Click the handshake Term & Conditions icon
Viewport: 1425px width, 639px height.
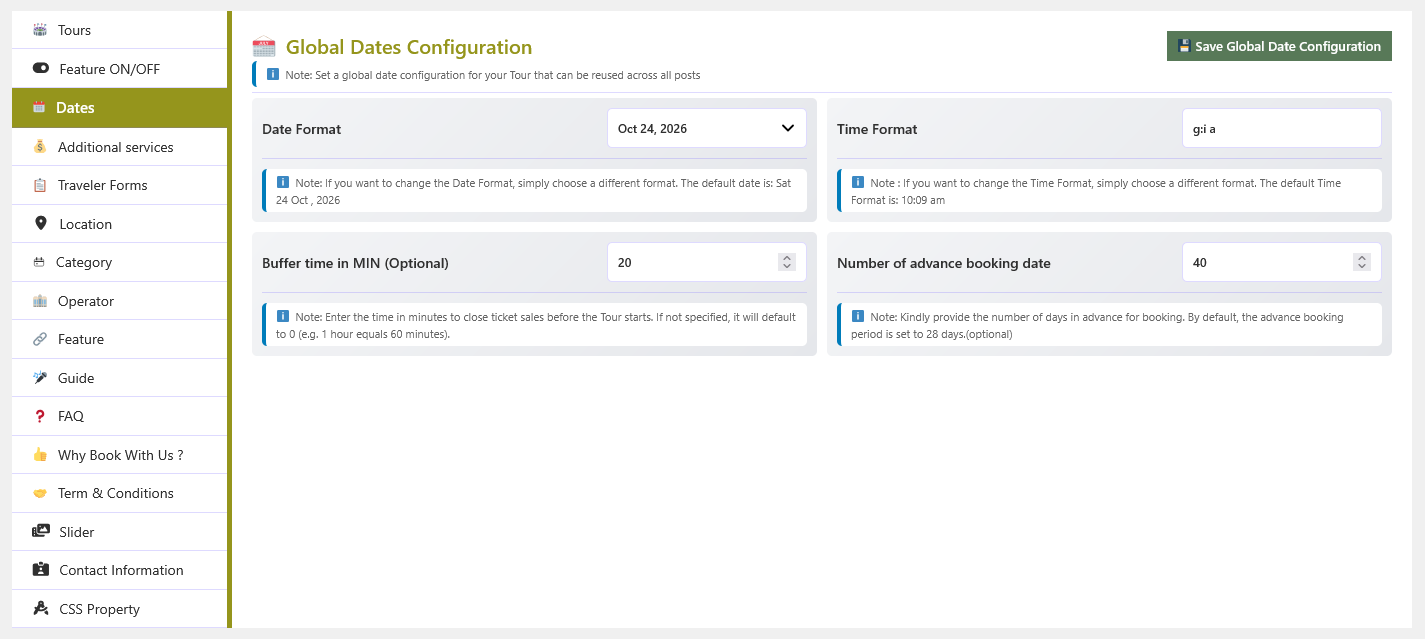click(x=40, y=493)
